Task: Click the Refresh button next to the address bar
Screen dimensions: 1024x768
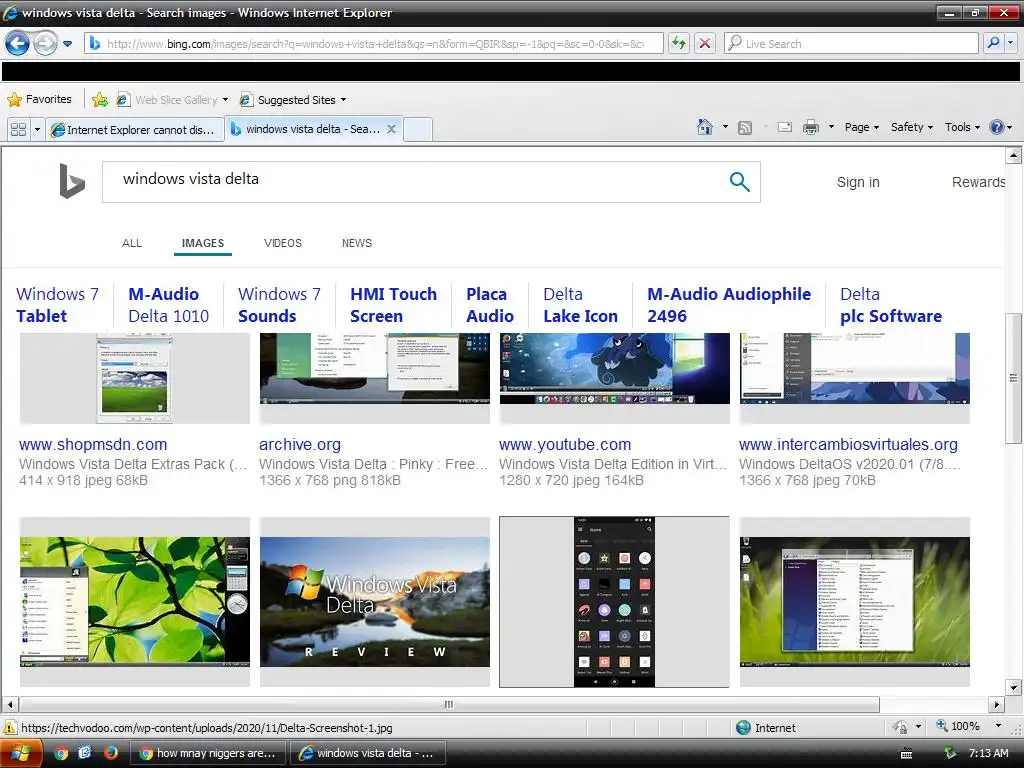Action: (679, 44)
